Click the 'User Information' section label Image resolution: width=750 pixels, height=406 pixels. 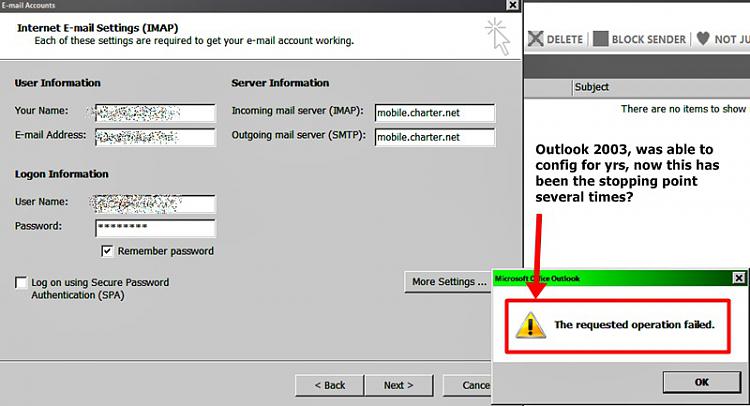pyautogui.click(x=57, y=83)
